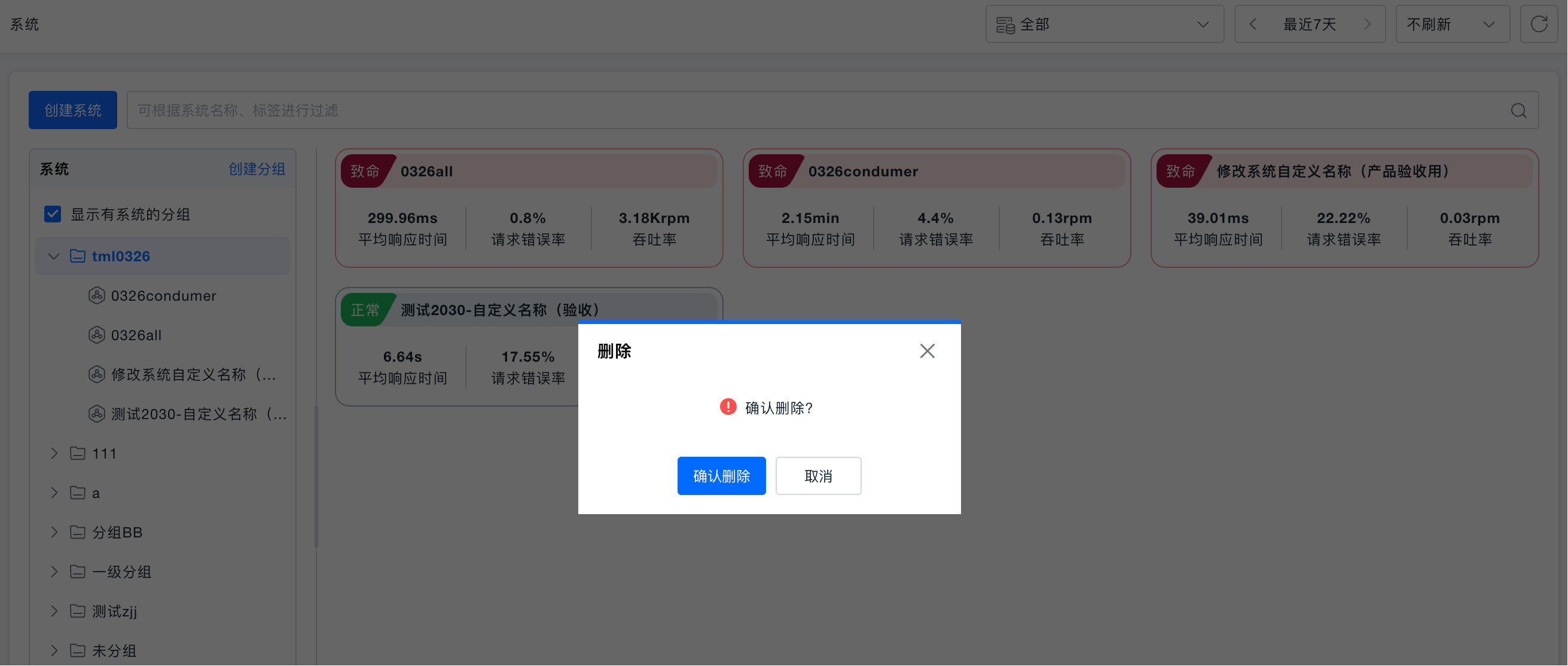Image resolution: width=1568 pixels, height=666 pixels.
Task: Toggle 显示有系统的分组 checkbox
Action: pyautogui.click(x=53, y=213)
